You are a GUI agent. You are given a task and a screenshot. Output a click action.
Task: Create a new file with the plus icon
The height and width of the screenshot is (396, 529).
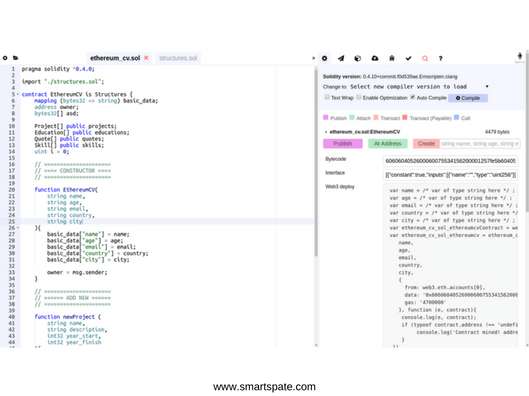[x=5, y=58]
